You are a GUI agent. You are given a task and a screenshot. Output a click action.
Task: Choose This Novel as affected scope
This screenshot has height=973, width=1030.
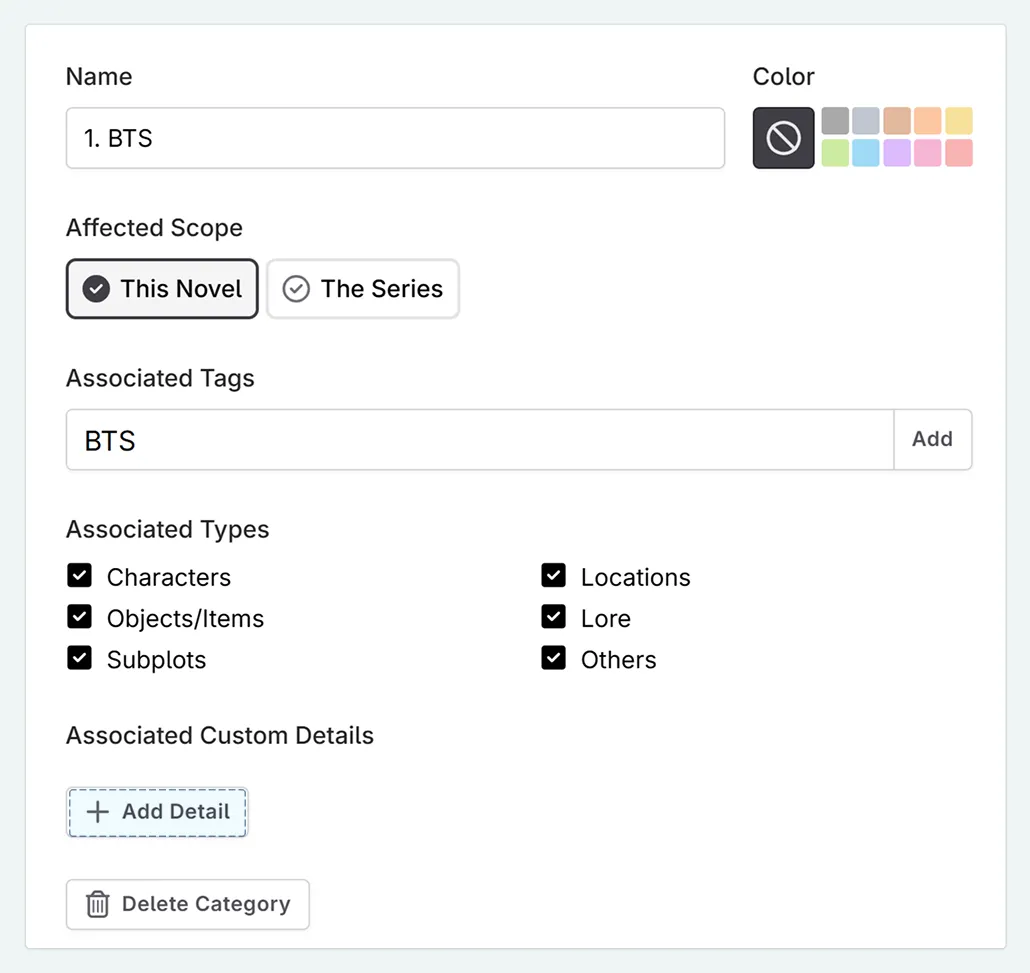pyautogui.click(x=162, y=289)
